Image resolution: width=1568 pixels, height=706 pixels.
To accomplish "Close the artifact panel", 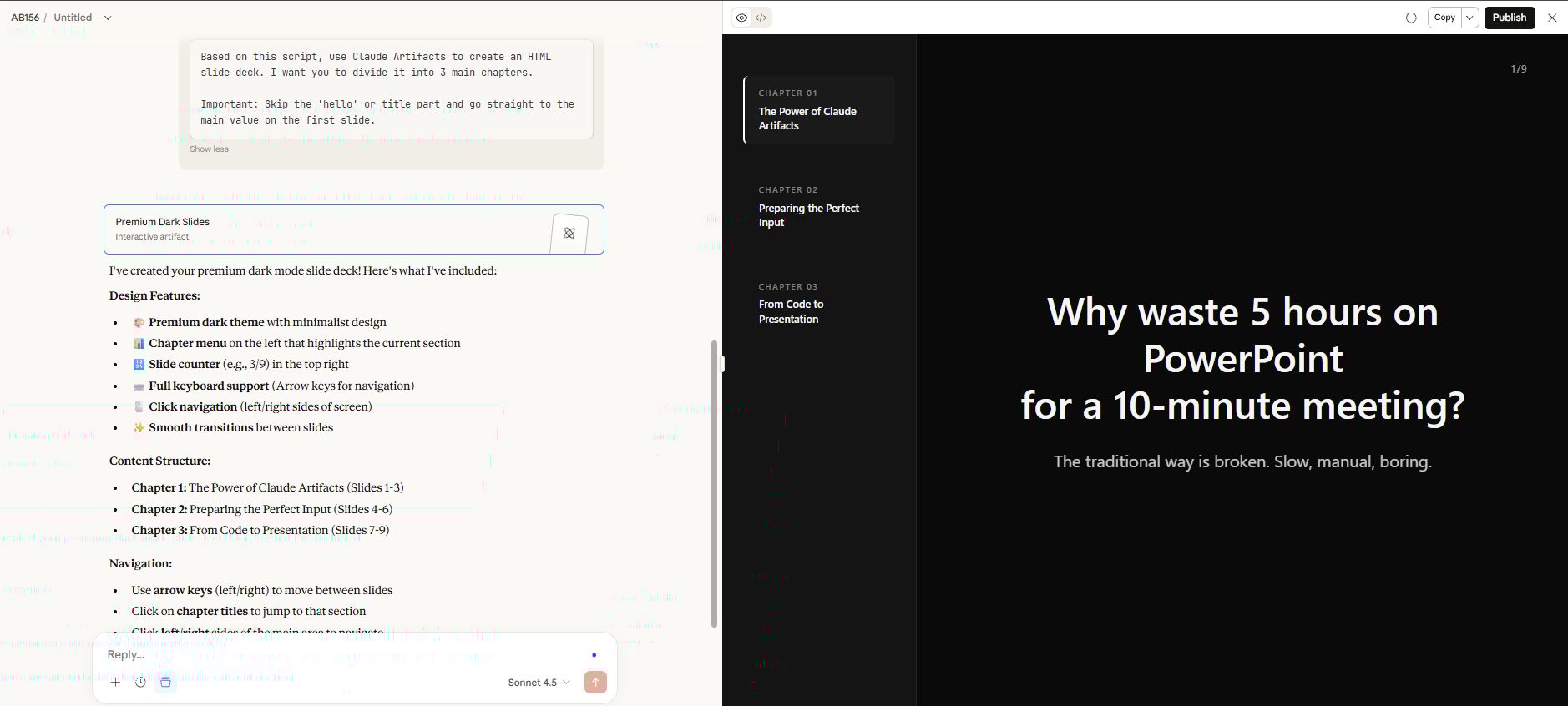I will 1552,18.
